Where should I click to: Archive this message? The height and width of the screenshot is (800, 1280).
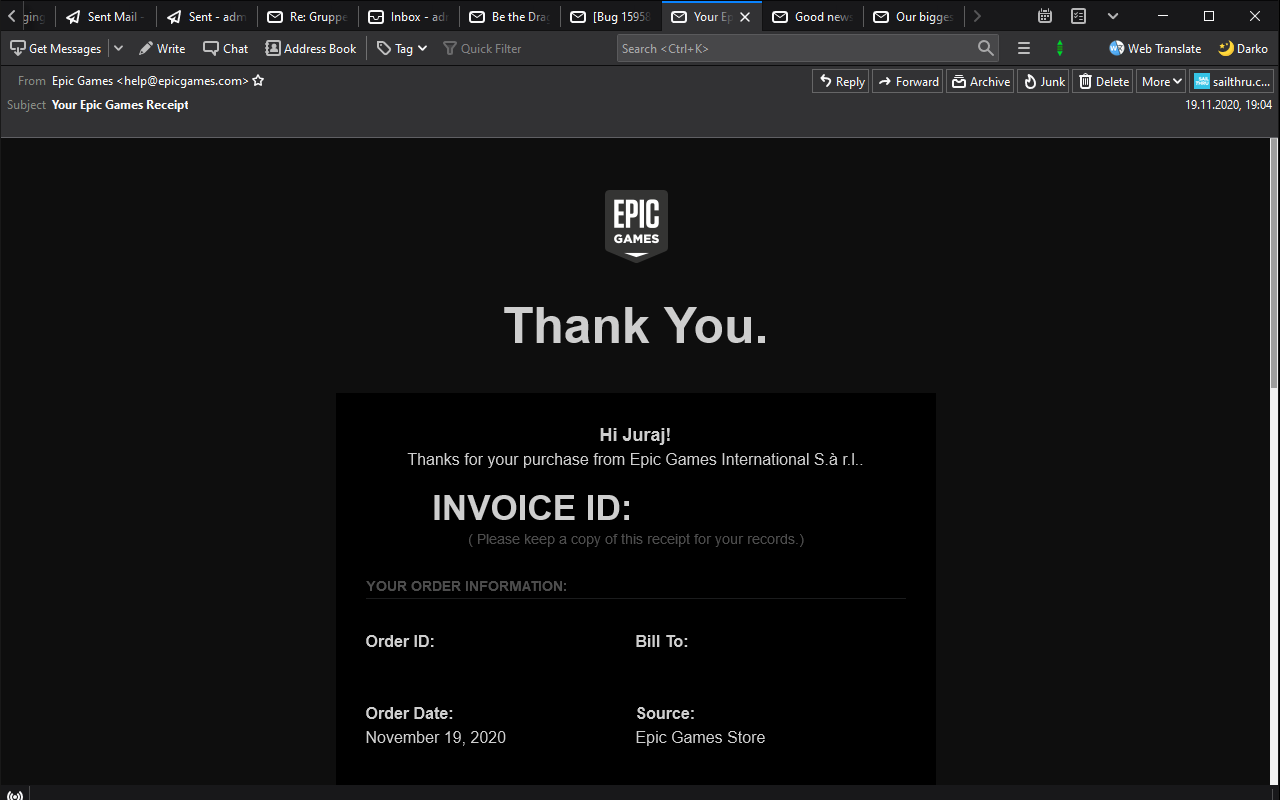point(980,82)
